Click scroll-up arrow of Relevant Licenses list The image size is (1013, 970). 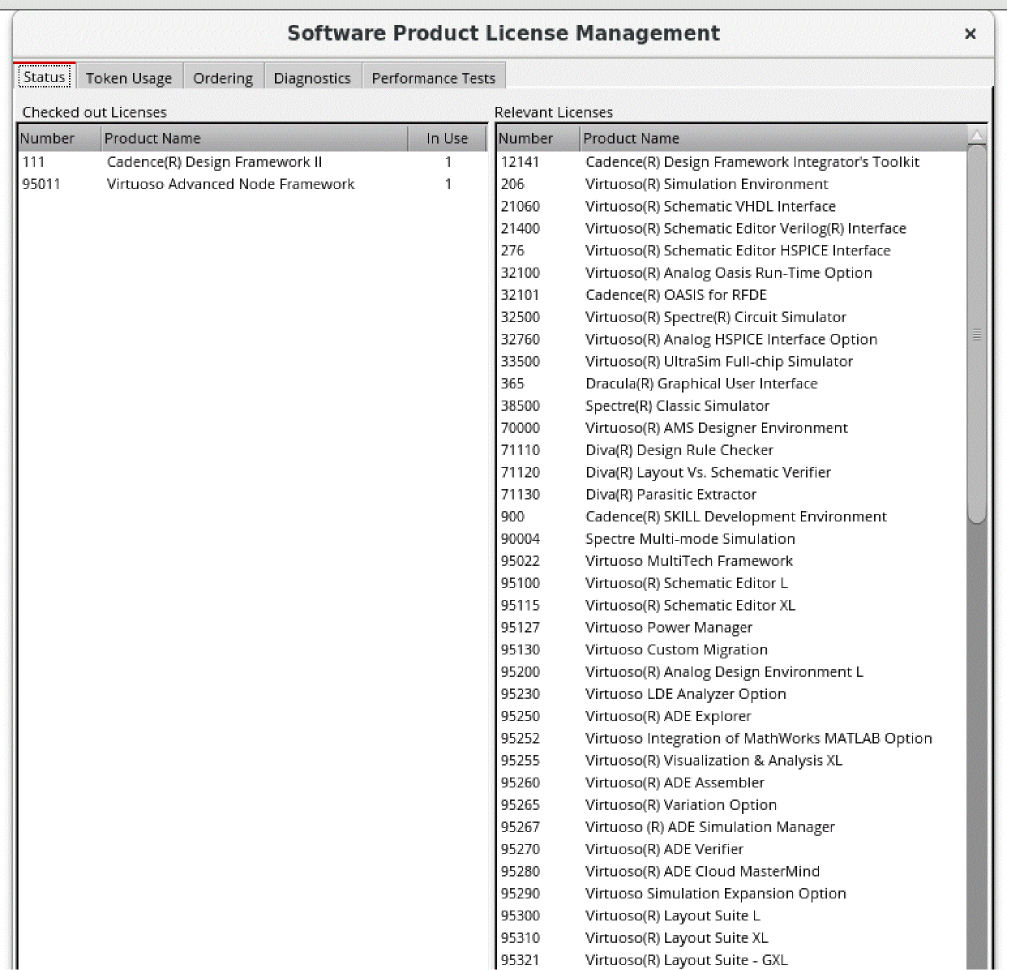coord(977,137)
